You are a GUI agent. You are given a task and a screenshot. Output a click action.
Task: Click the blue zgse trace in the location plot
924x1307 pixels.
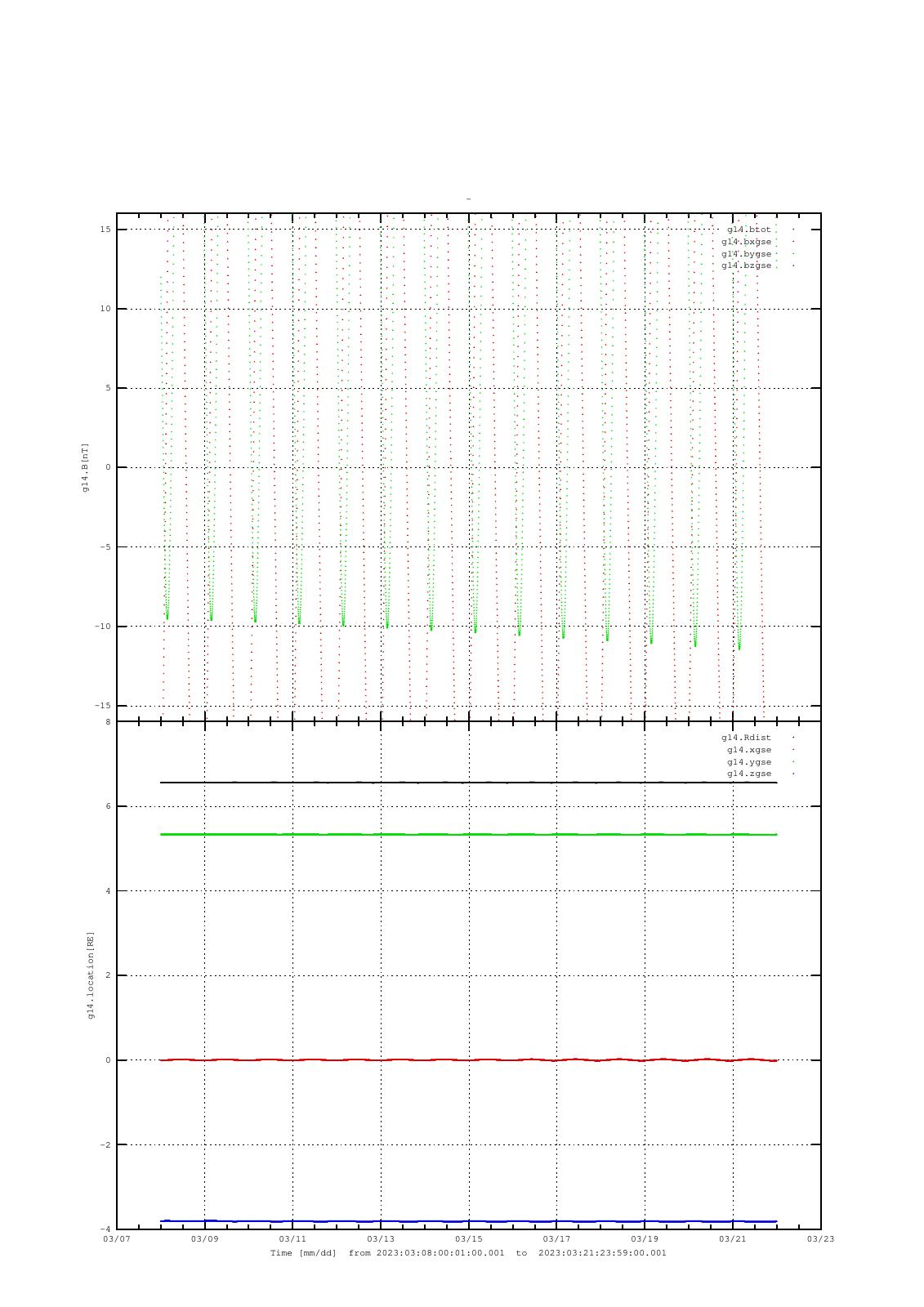pyautogui.click(x=468, y=1221)
